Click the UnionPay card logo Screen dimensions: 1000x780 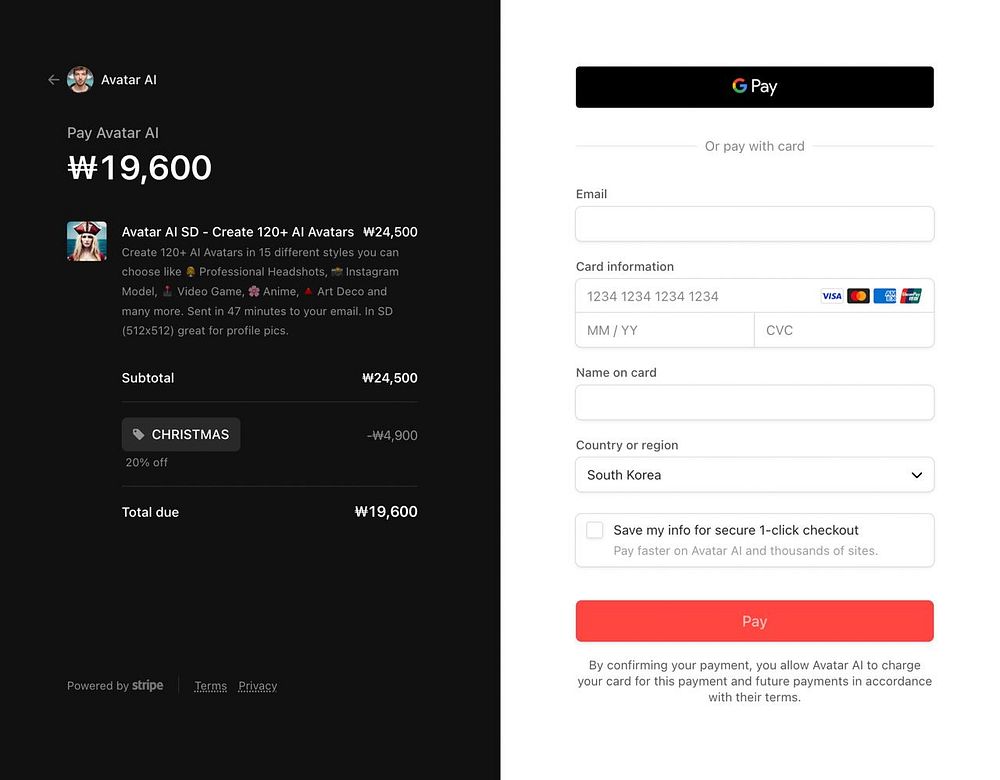911,296
